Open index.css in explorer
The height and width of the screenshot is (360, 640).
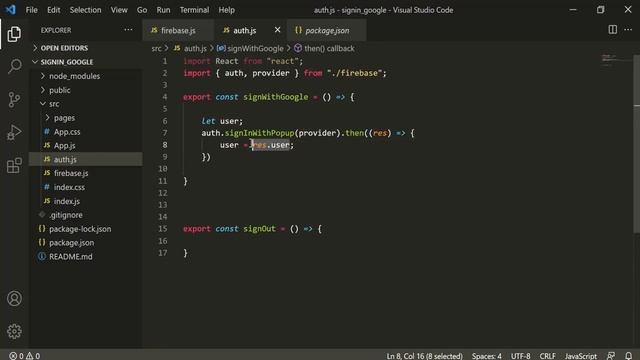86,187
